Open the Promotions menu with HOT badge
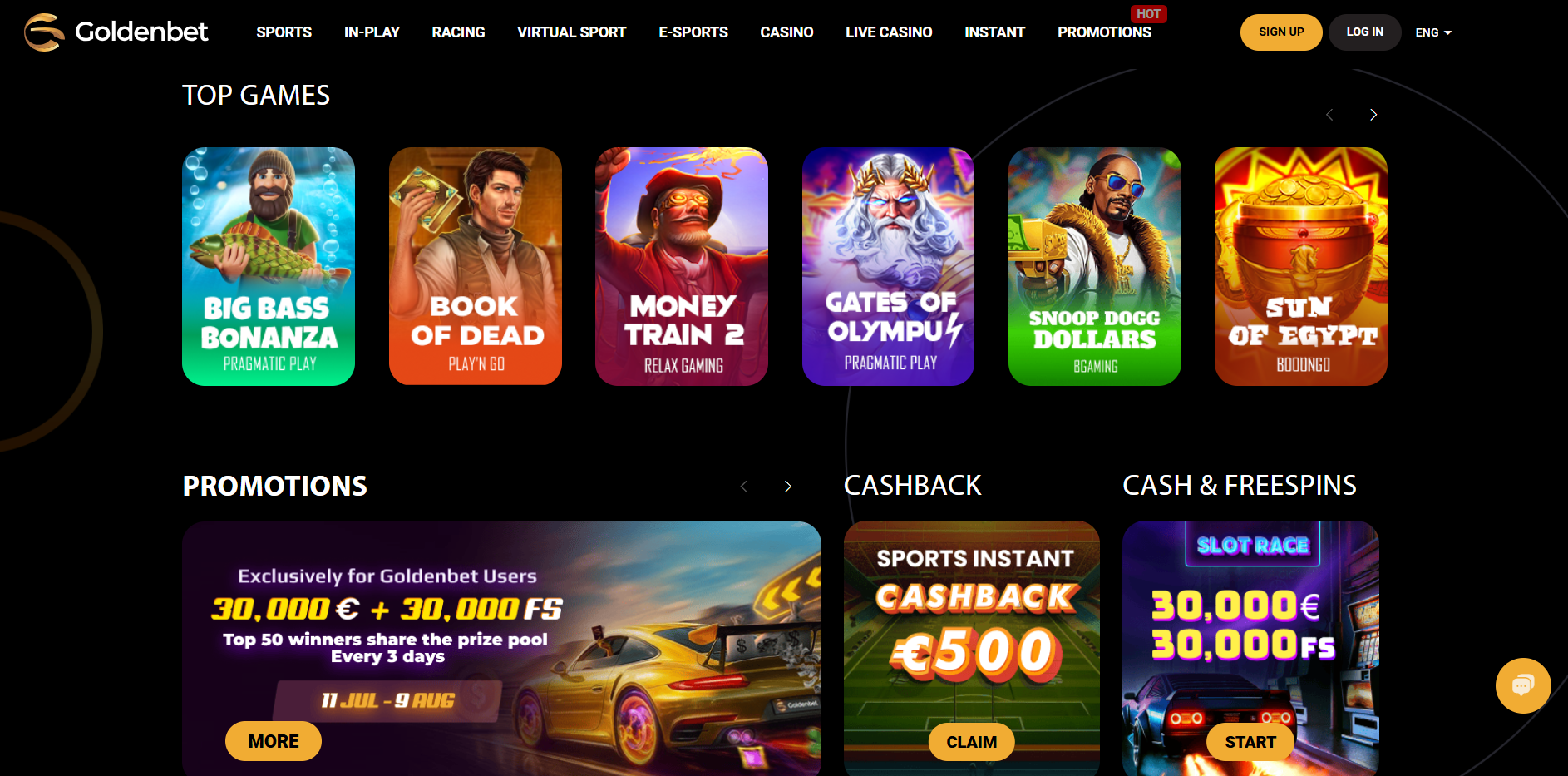This screenshot has height=776, width=1568. (x=1104, y=32)
